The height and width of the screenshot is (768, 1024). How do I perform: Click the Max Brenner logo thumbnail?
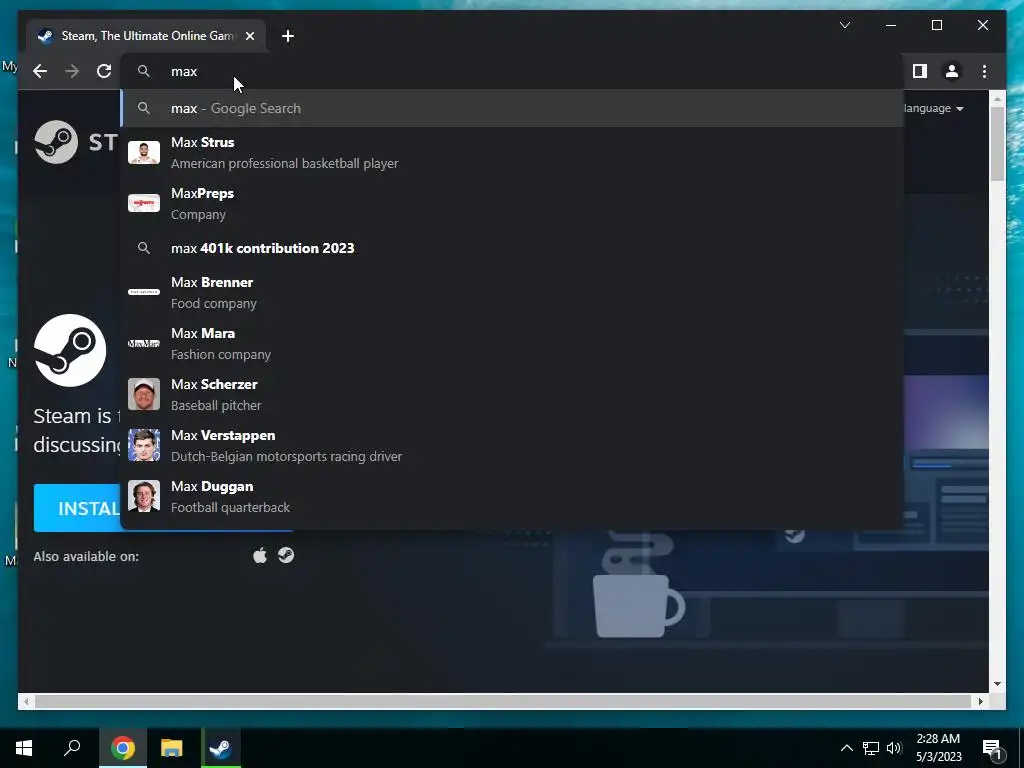pos(144,292)
